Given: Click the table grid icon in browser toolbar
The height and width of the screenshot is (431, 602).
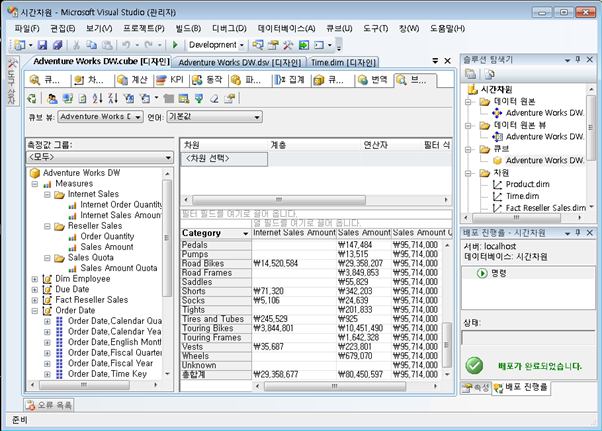Looking at the screenshot, I should pyautogui.click(x=184, y=99).
